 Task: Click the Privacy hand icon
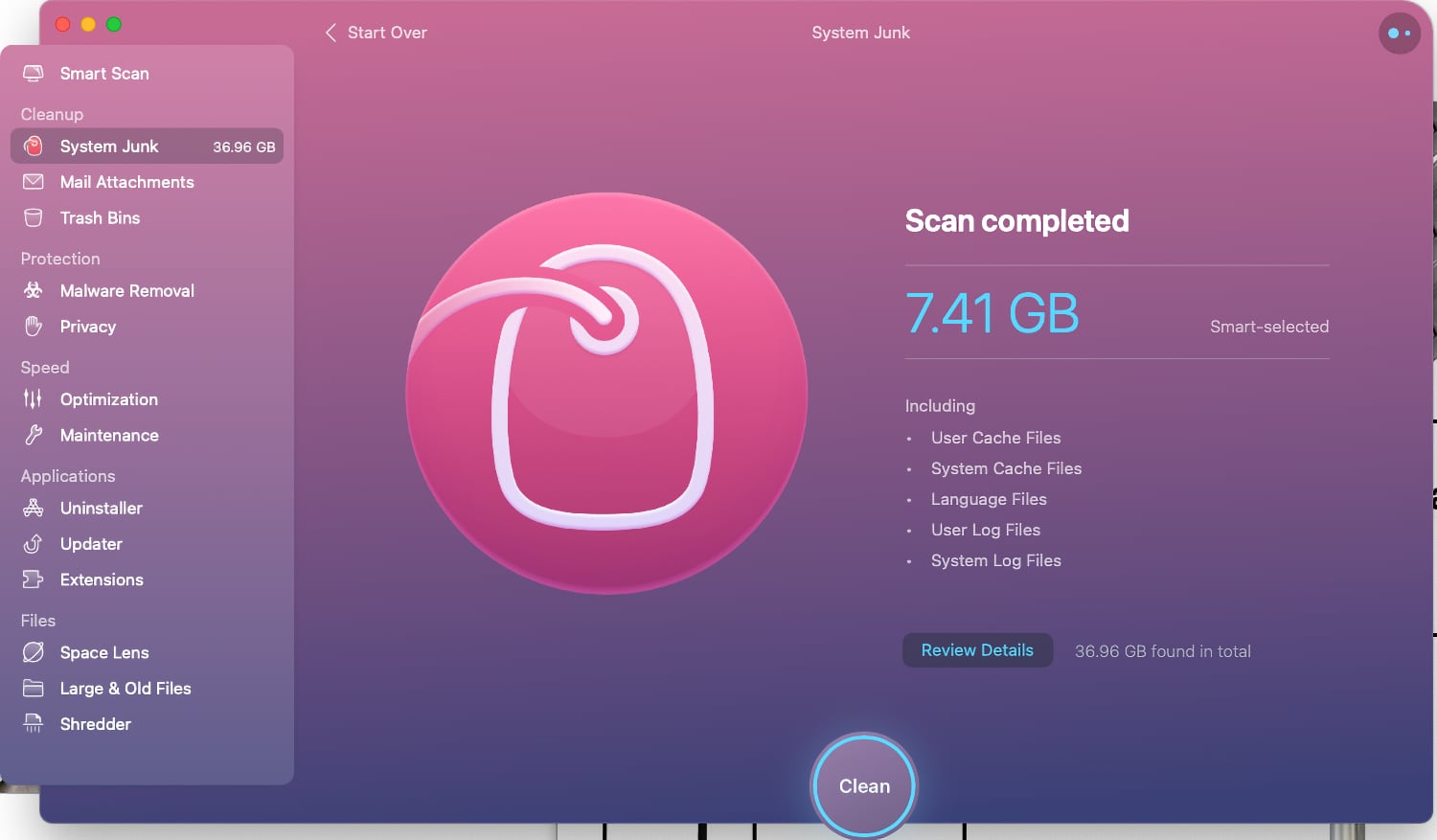coord(34,326)
